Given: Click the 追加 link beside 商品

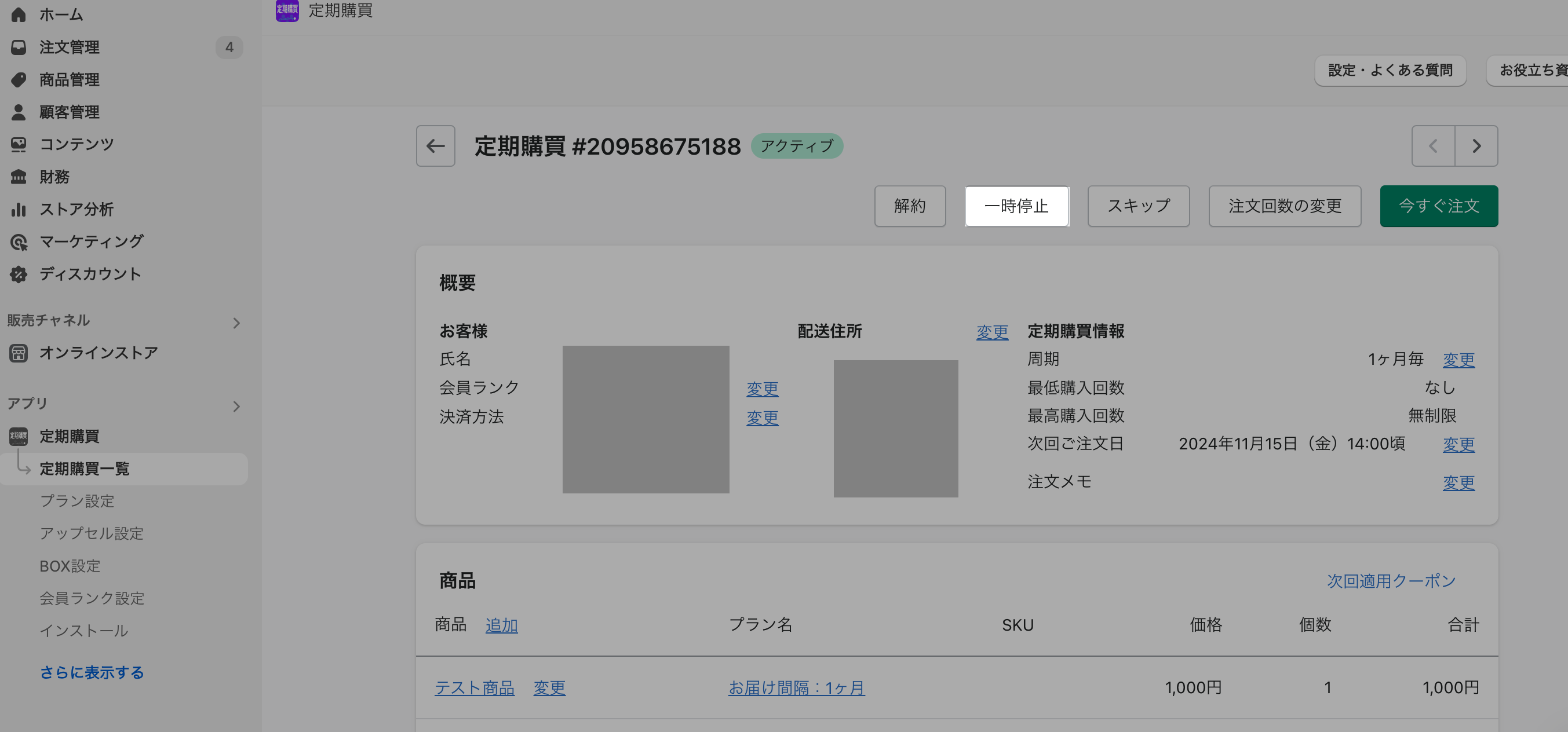Looking at the screenshot, I should click(501, 625).
